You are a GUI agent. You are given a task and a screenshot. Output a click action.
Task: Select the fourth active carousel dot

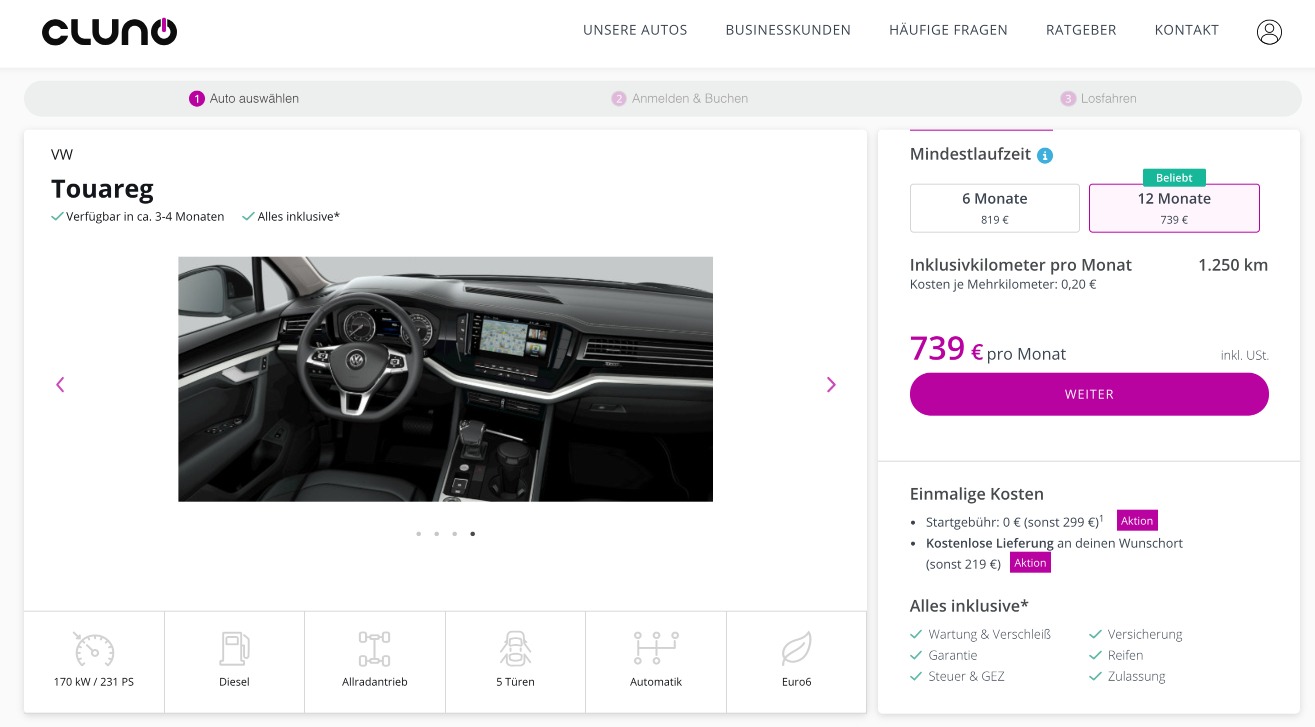tap(472, 534)
